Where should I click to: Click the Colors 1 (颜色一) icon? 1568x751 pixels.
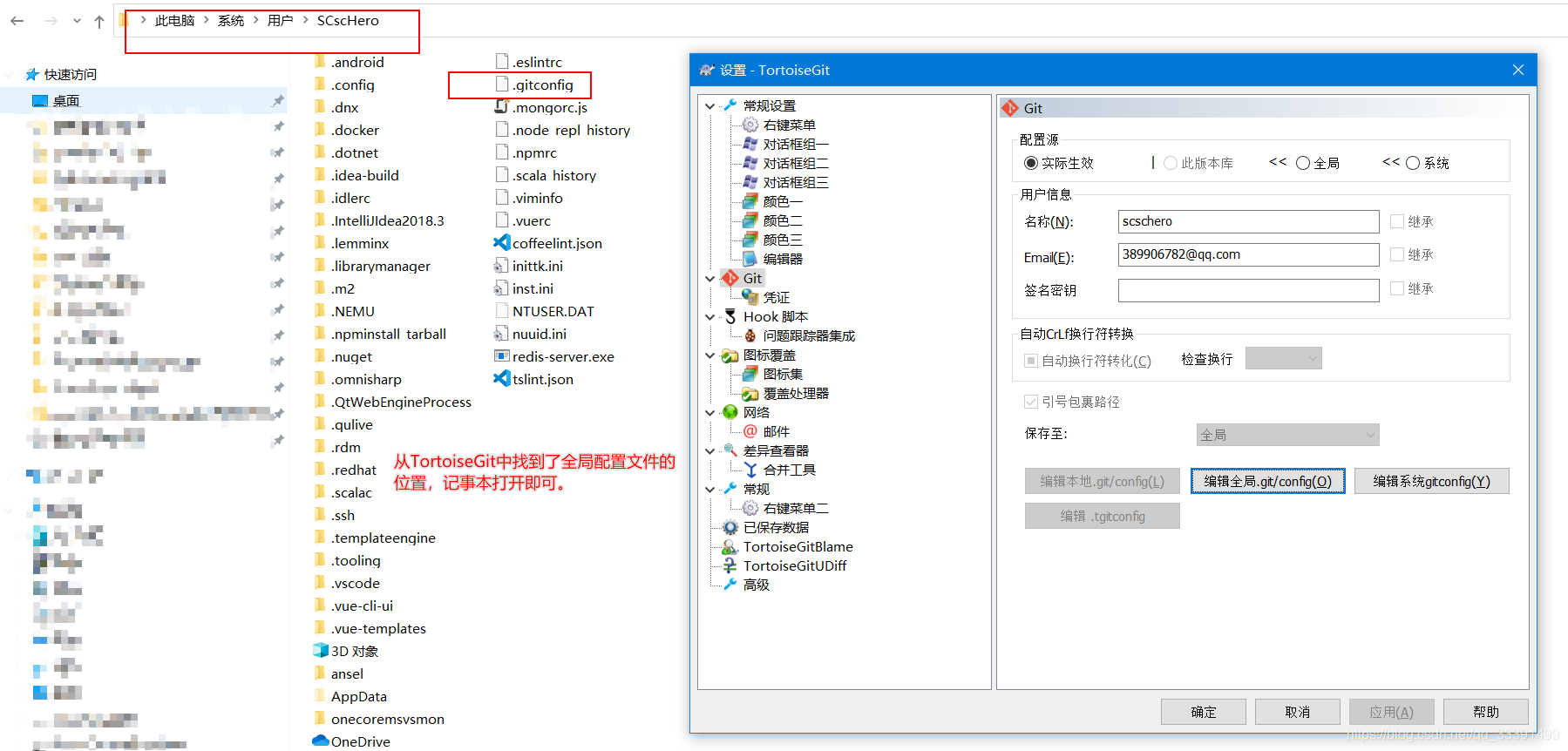pos(750,201)
